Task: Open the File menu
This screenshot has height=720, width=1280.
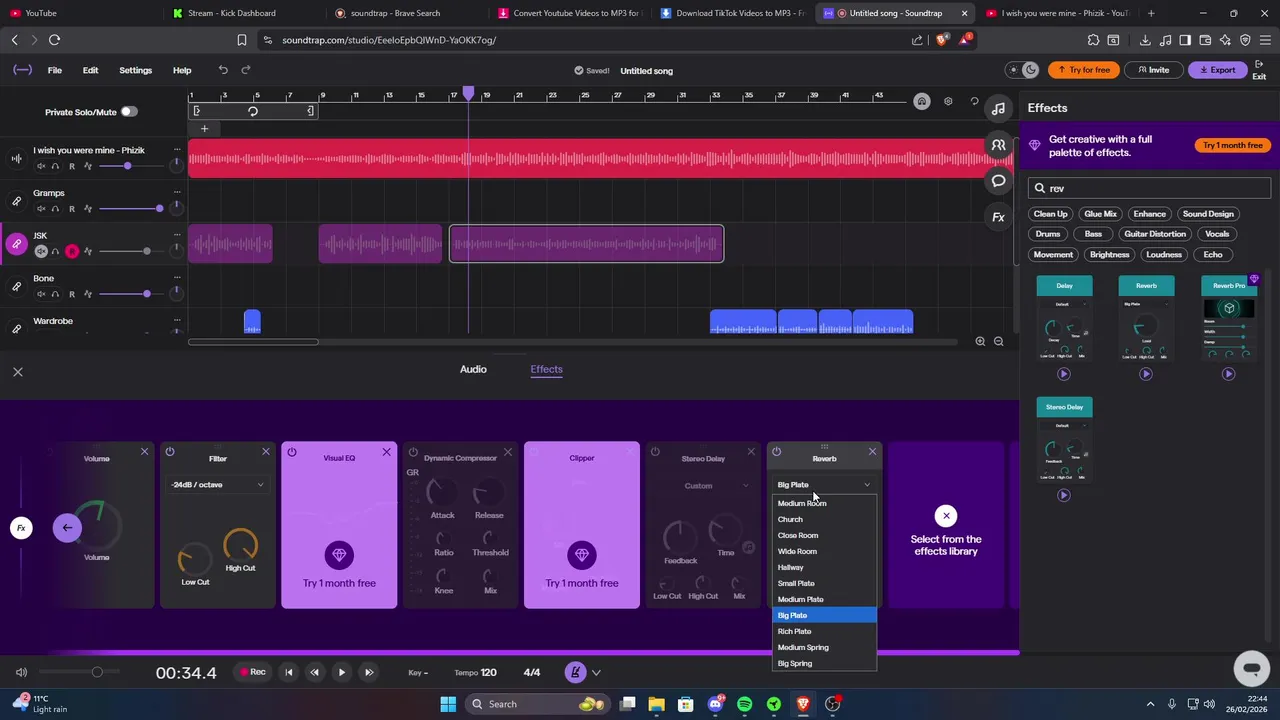Action: 55,70
